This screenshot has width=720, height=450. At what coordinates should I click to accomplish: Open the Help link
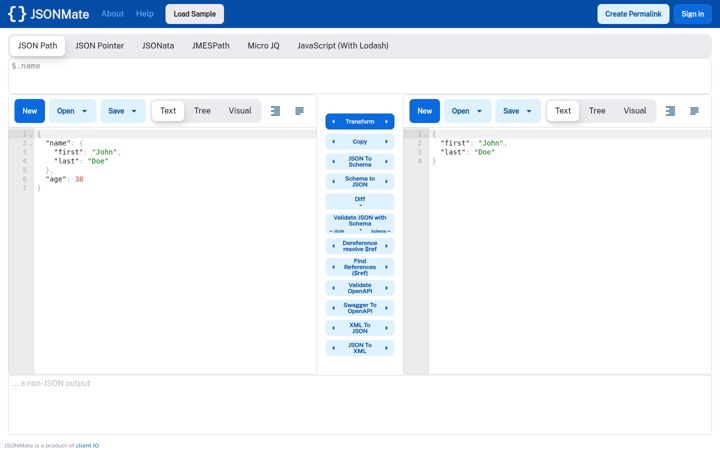pos(145,14)
